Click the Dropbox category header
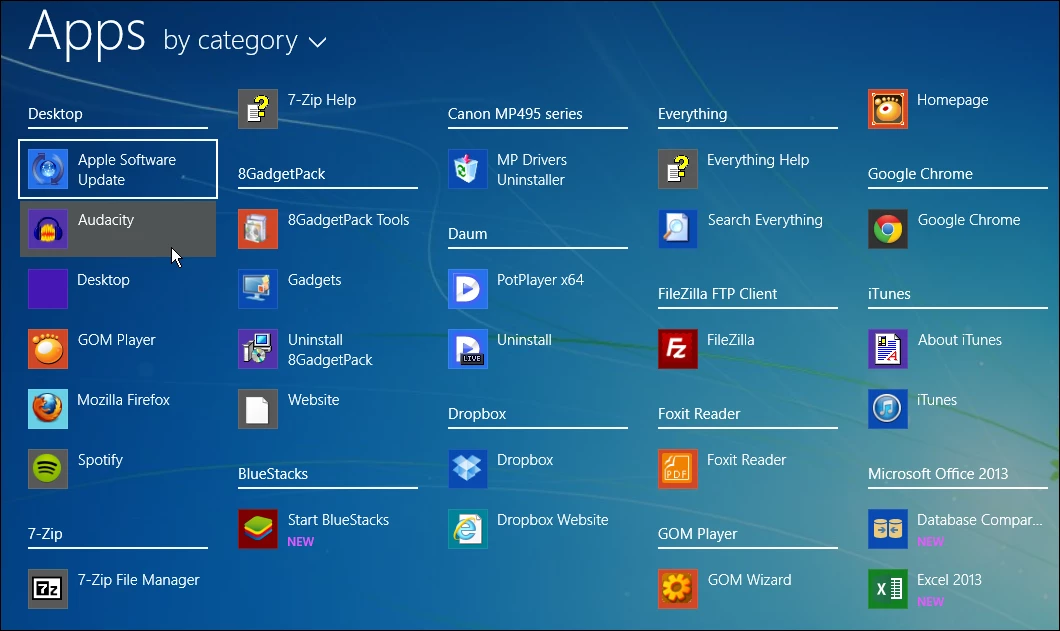 pos(477,413)
